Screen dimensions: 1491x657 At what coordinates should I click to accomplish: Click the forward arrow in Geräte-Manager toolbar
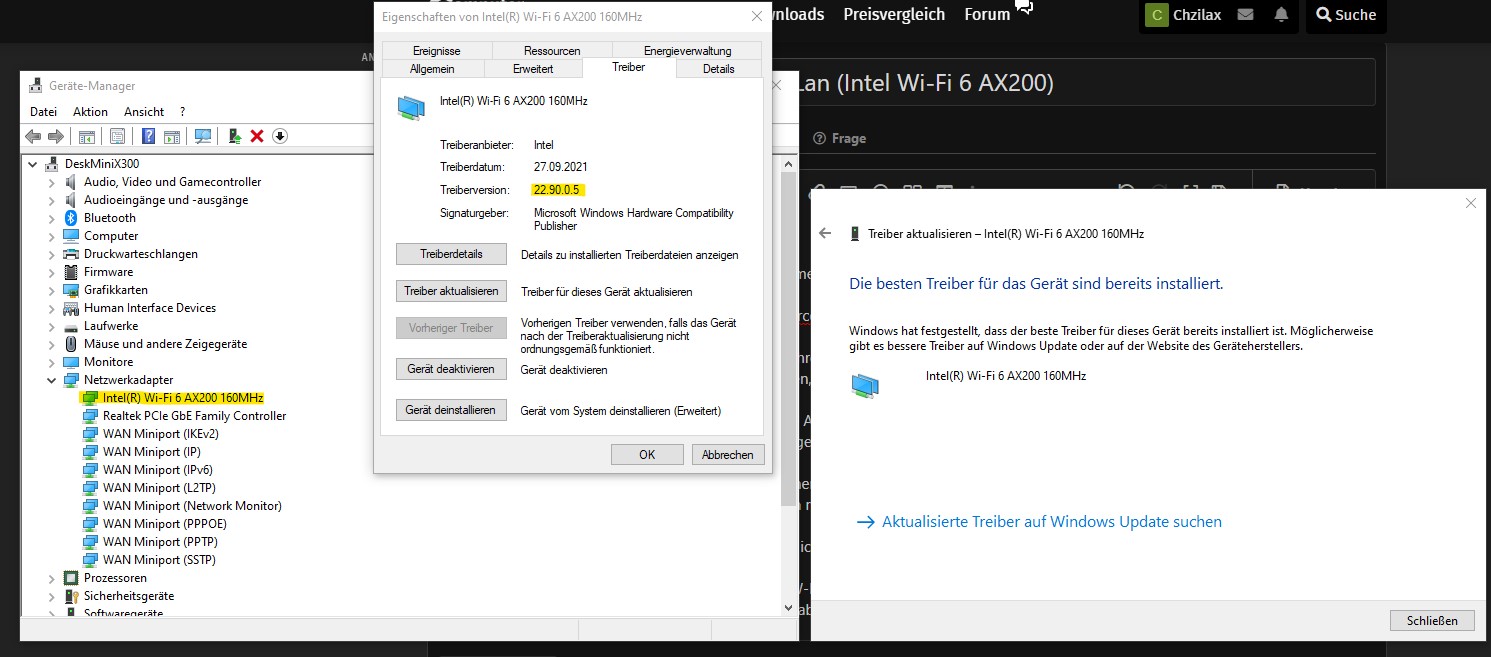coord(56,136)
